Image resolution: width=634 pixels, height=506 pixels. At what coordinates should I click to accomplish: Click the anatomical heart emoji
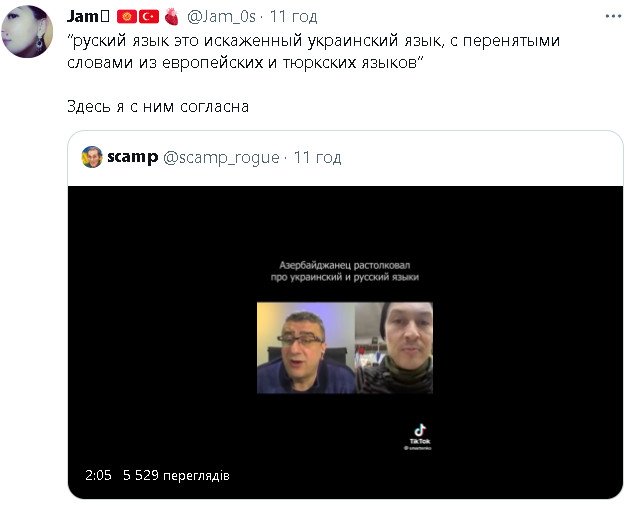[x=172, y=17]
